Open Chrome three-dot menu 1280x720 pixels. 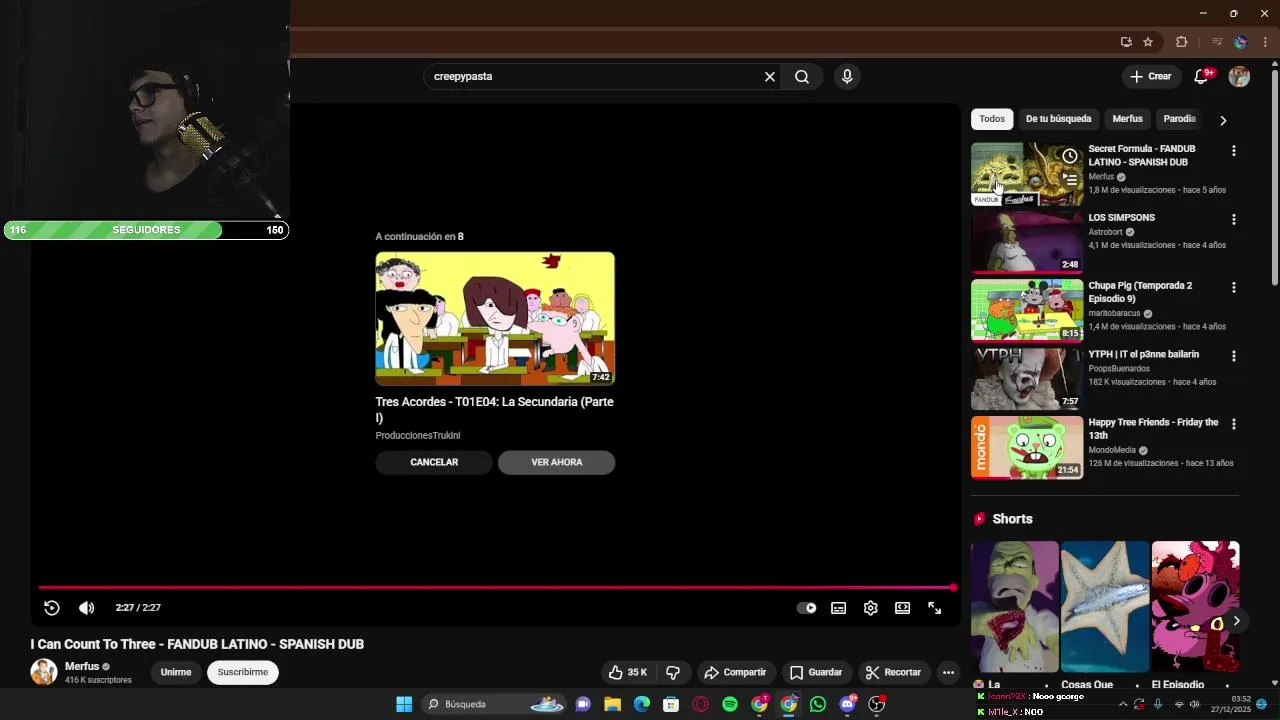(x=1265, y=42)
